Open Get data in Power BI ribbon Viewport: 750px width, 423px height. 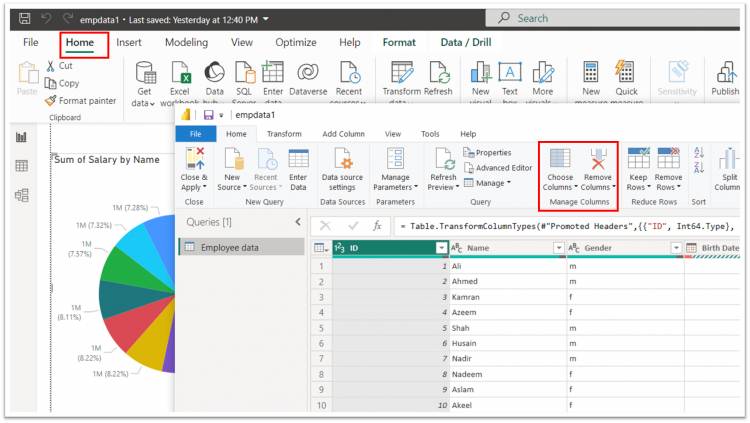[x=144, y=84]
